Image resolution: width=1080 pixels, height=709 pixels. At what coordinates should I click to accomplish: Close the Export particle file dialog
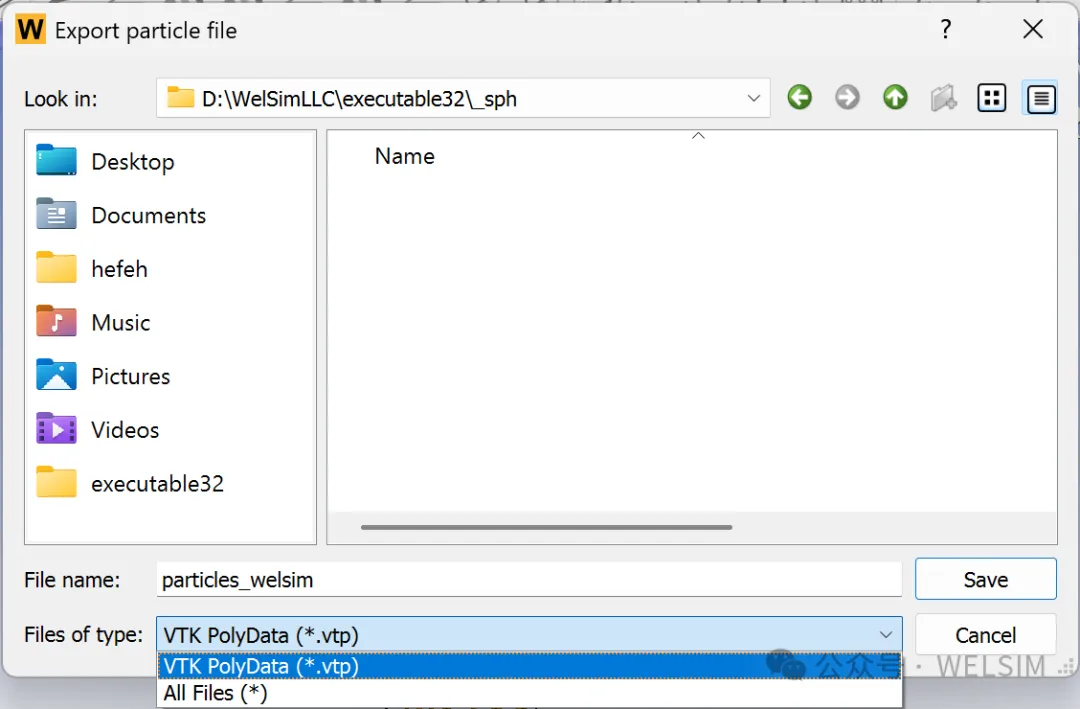point(1032,29)
